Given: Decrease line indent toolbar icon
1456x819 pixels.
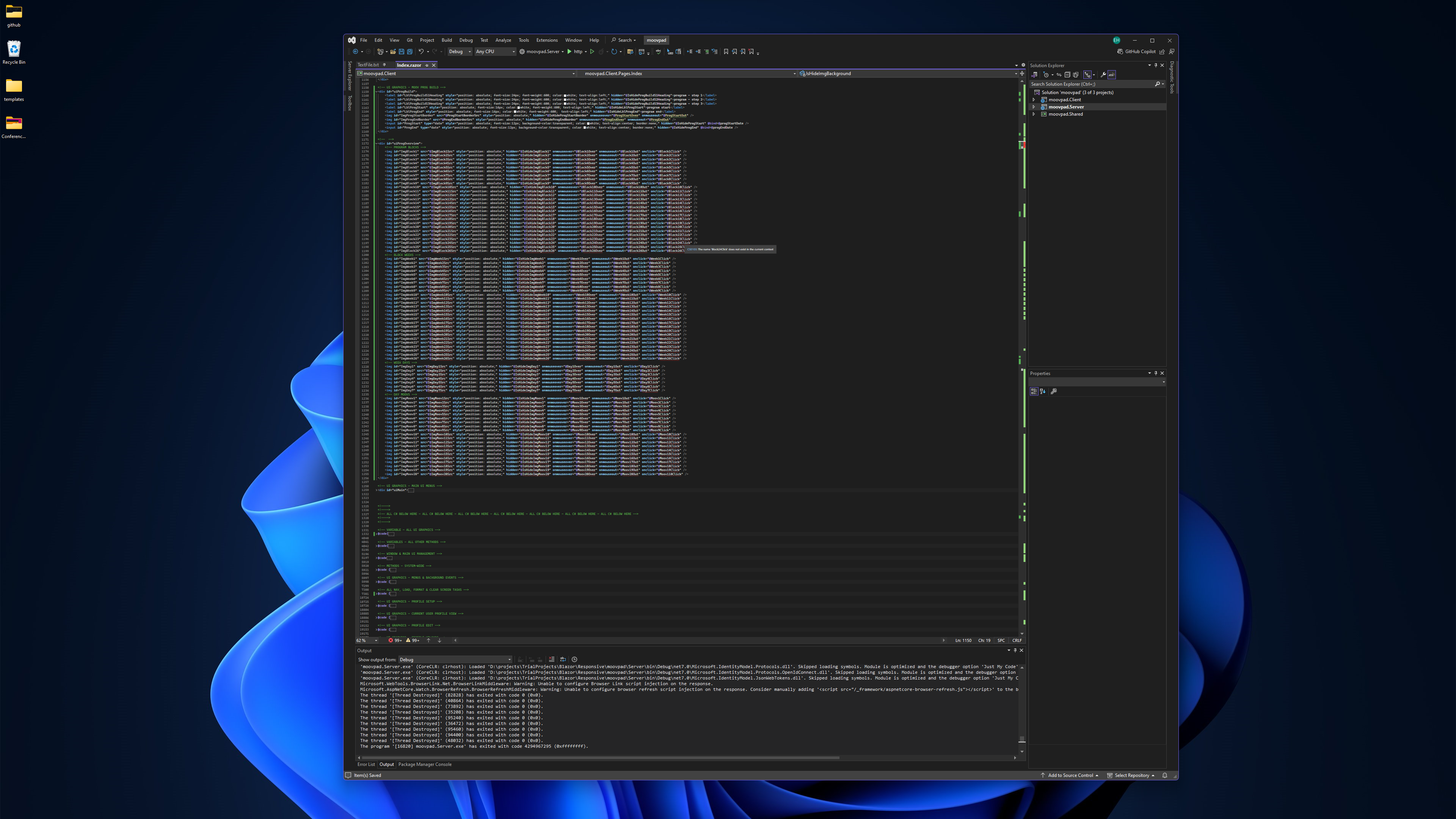Looking at the screenshot, I should 690,52.
